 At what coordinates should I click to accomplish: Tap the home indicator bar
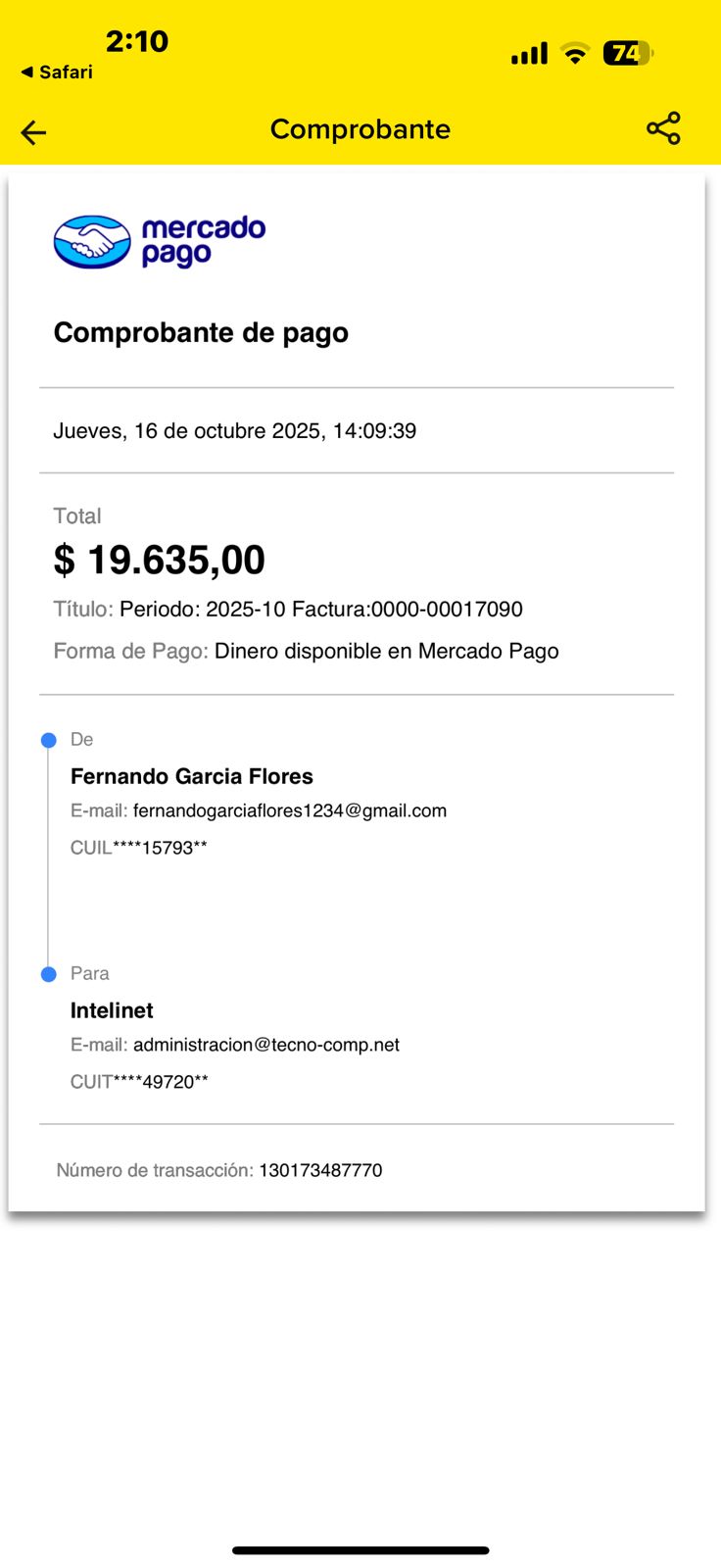coord(360,1550)
